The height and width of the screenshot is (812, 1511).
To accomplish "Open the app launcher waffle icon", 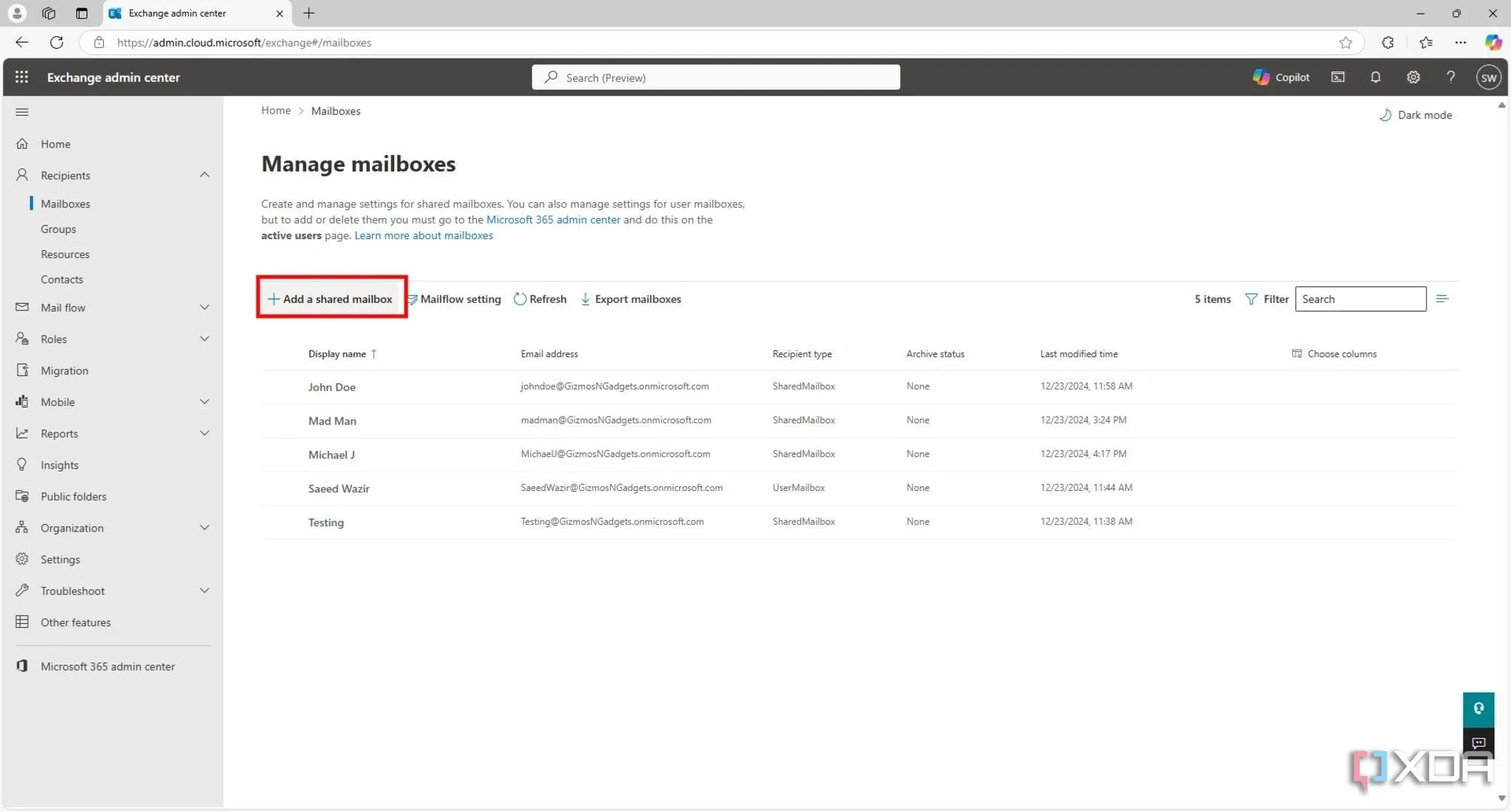I will click(x=22, y=77).
